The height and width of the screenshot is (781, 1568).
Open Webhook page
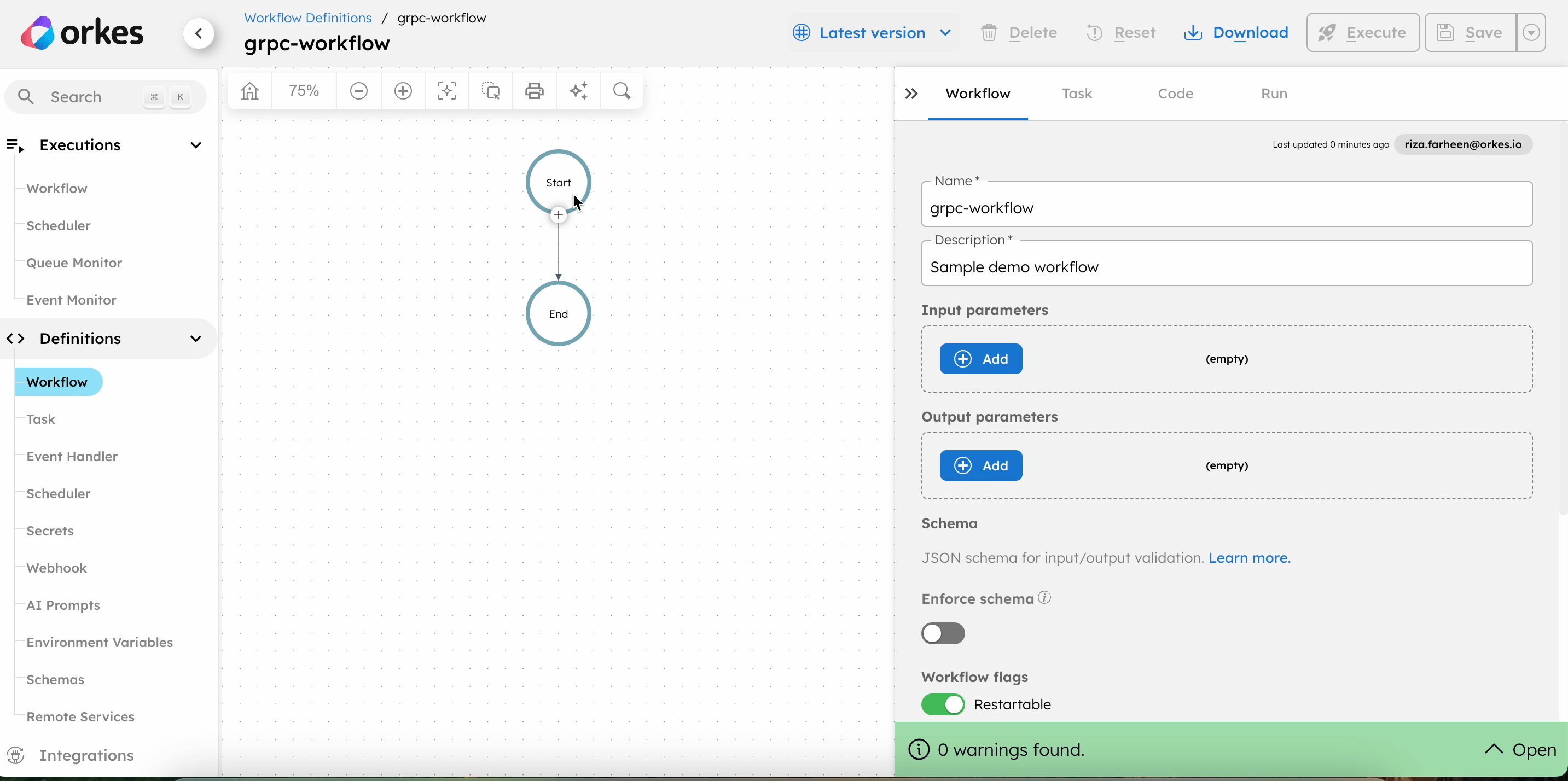(x=56, y=568)
